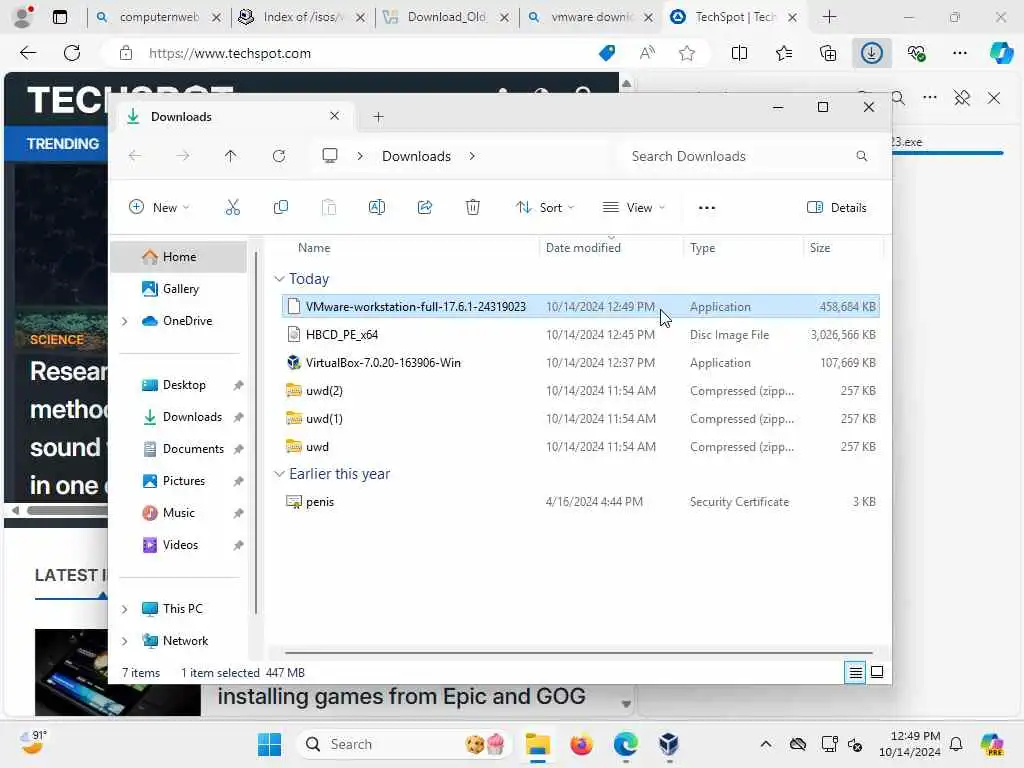Viewport: 1024px width, 768px height.
Task: Expand Network in navigation pane
Action: pos(125,641)
